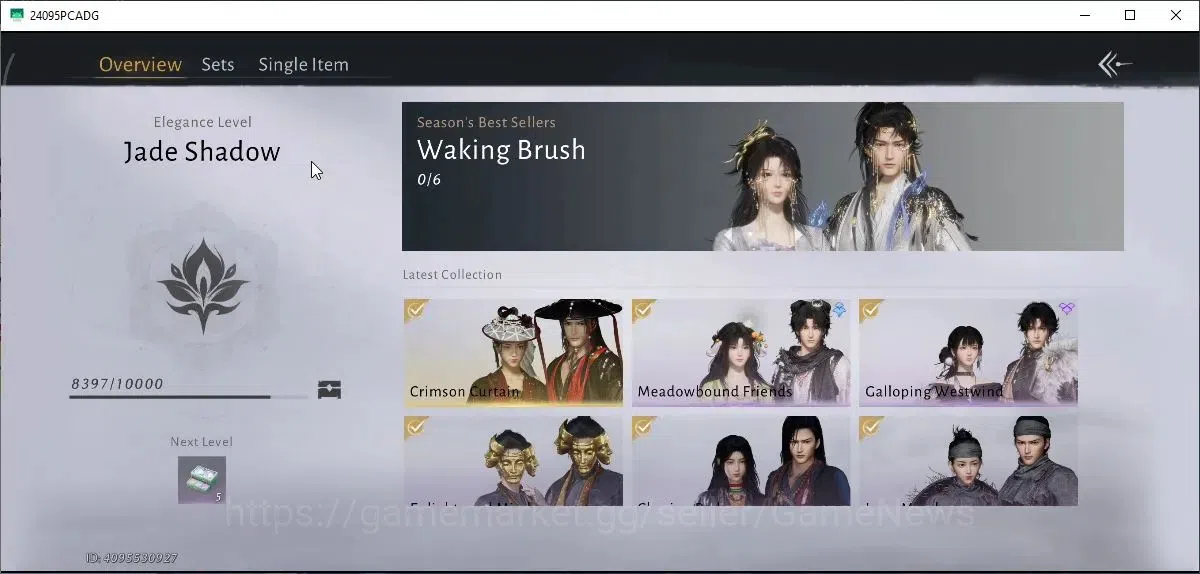Viewport: 1200px width, 574px height.
Task: Close the 24095PCADG window
Action: 1176,15
